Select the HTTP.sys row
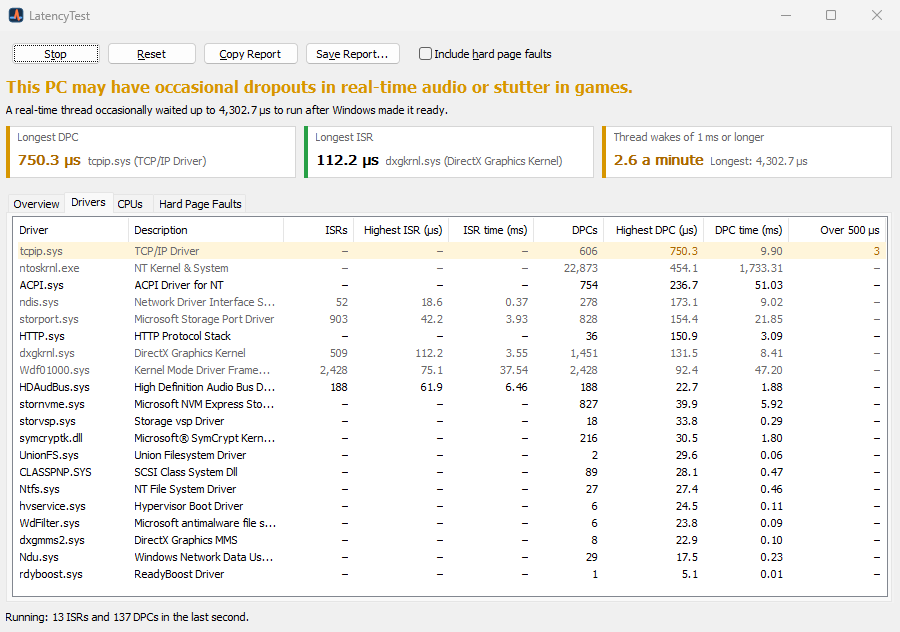 (x=449, y=336)
